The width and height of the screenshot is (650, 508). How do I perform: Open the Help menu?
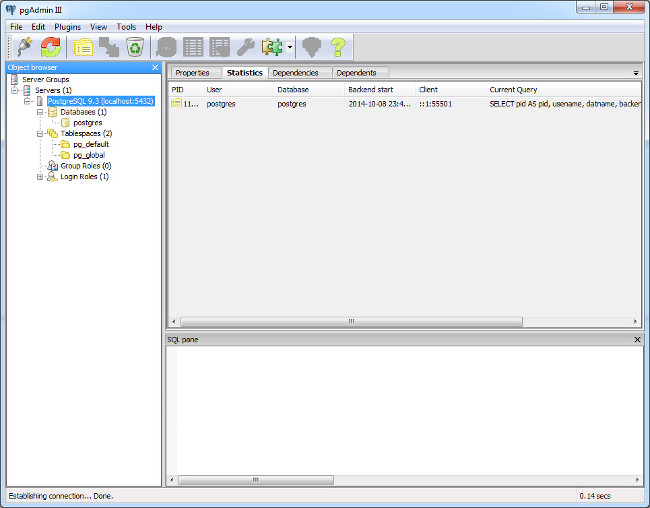click(153, 27)
